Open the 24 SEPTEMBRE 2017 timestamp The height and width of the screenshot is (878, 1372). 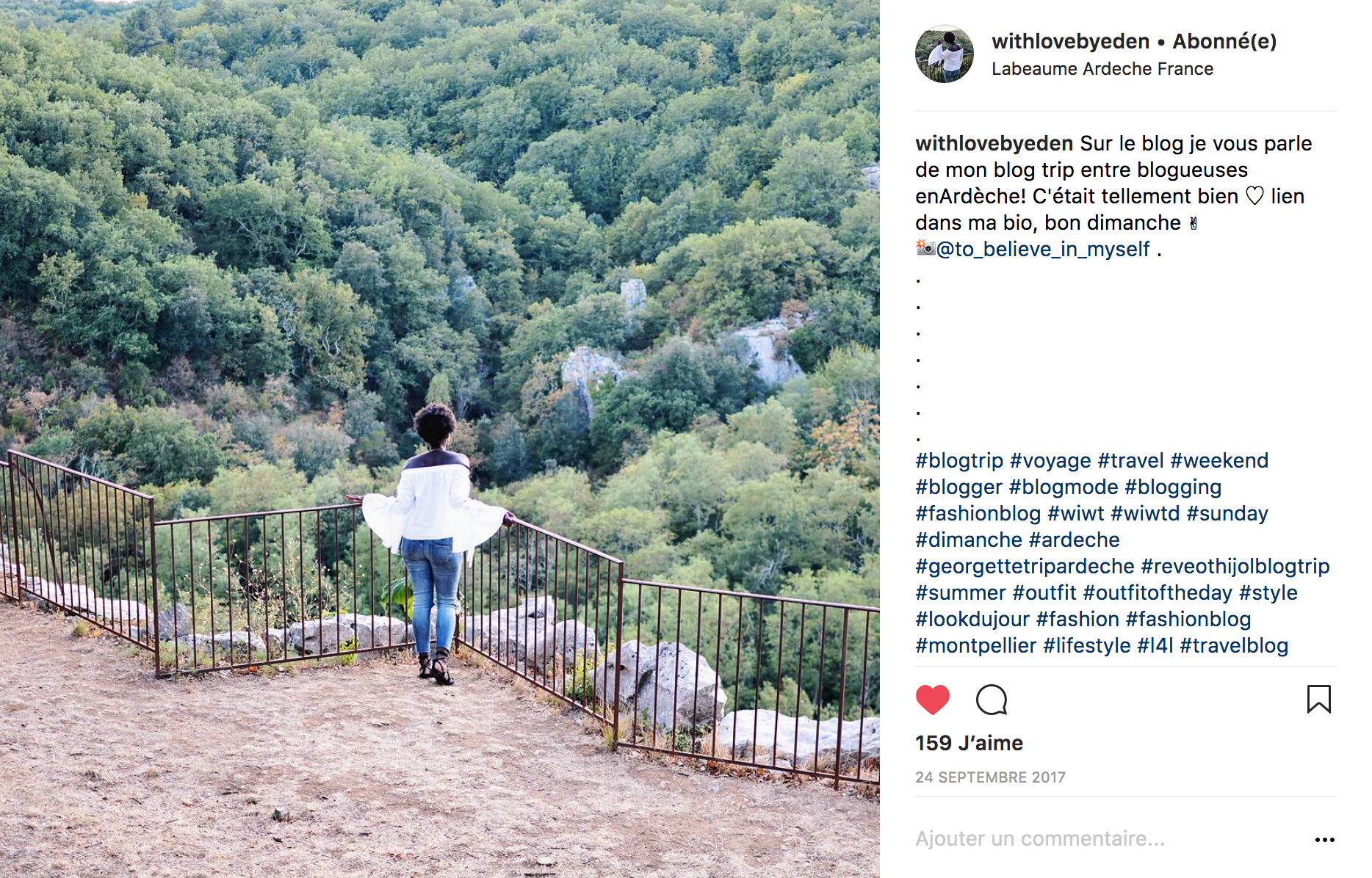coord(990,777)
